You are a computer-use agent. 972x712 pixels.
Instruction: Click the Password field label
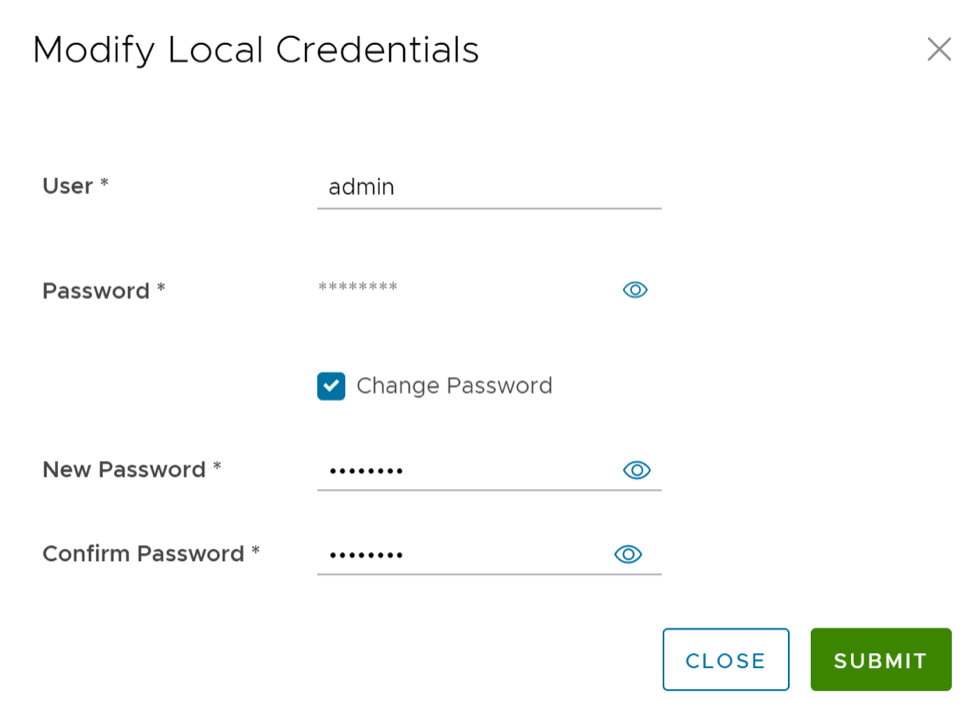coord(96,291)
